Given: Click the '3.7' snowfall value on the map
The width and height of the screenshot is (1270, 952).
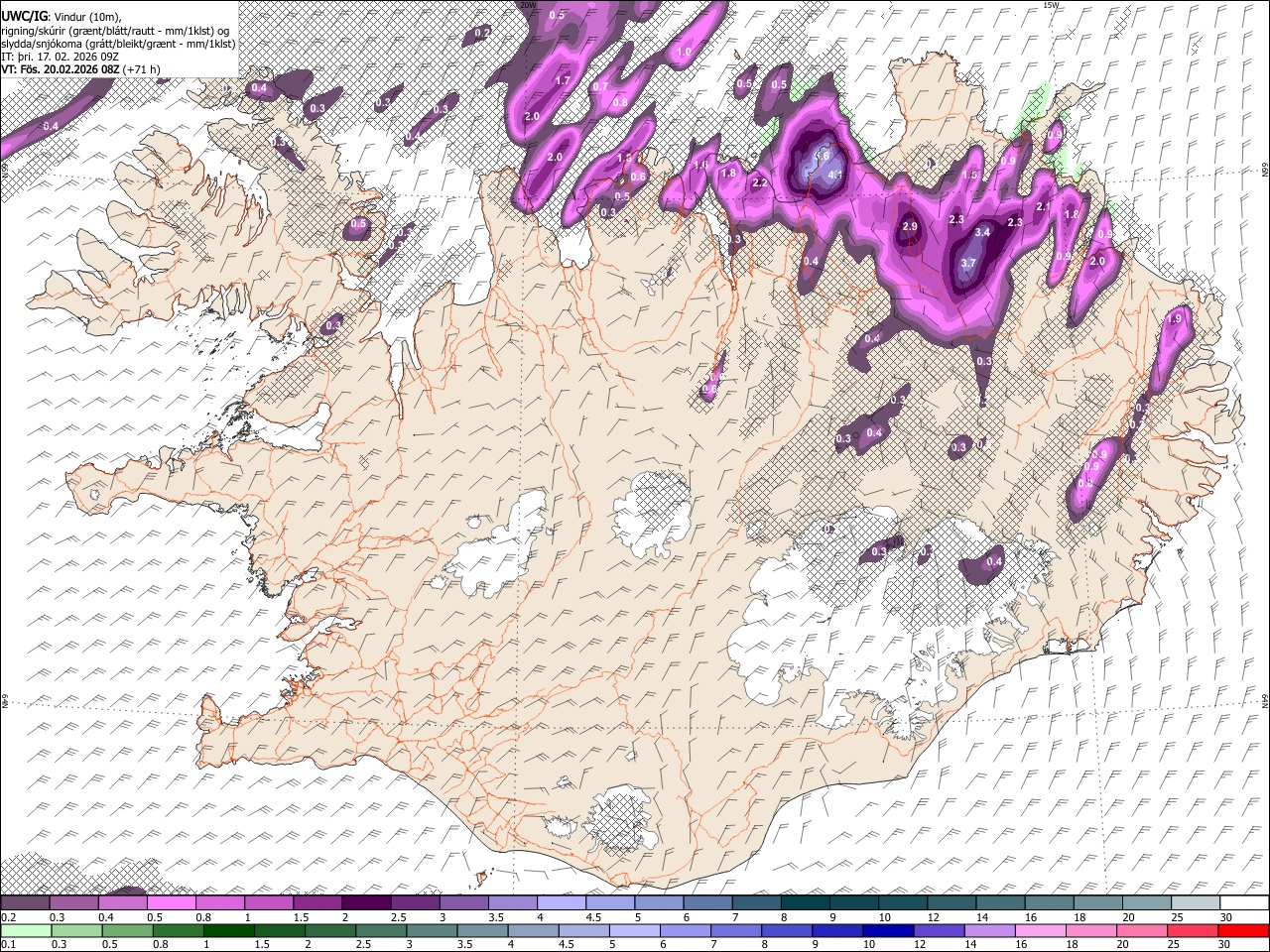Looking at the screenshot, I should click(969, 263).
